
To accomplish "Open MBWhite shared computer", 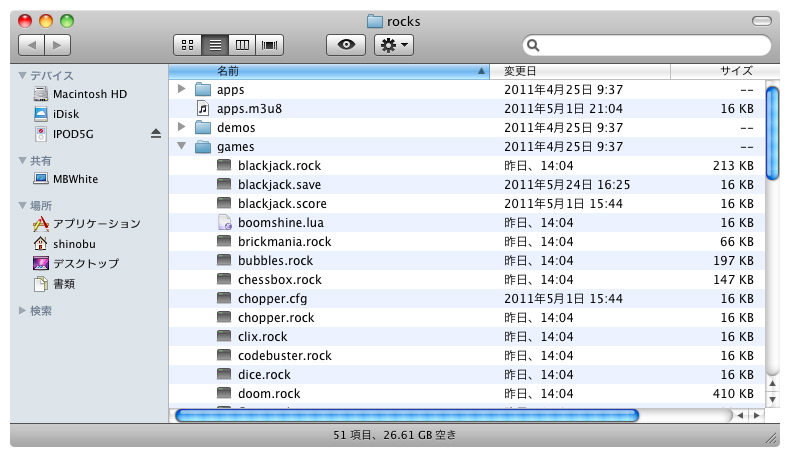I will tap(74, 179).
